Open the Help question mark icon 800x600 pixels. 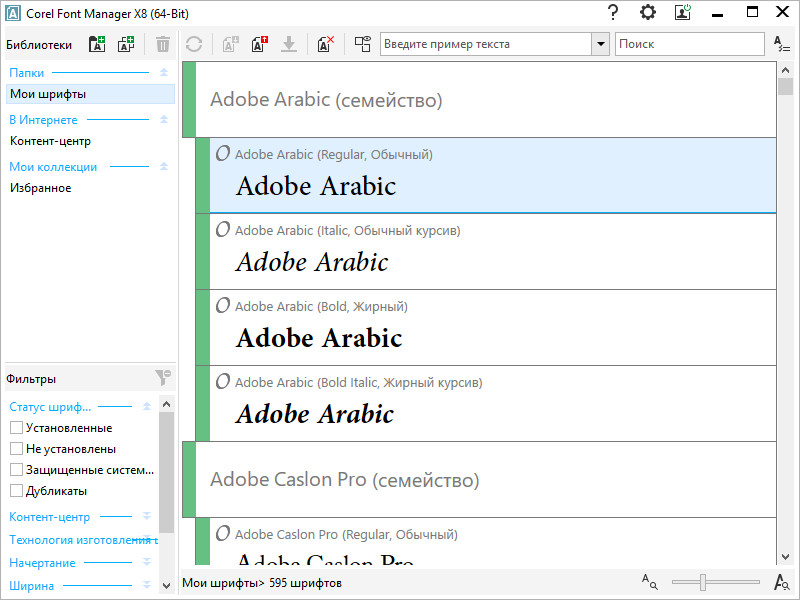point(613,13)
